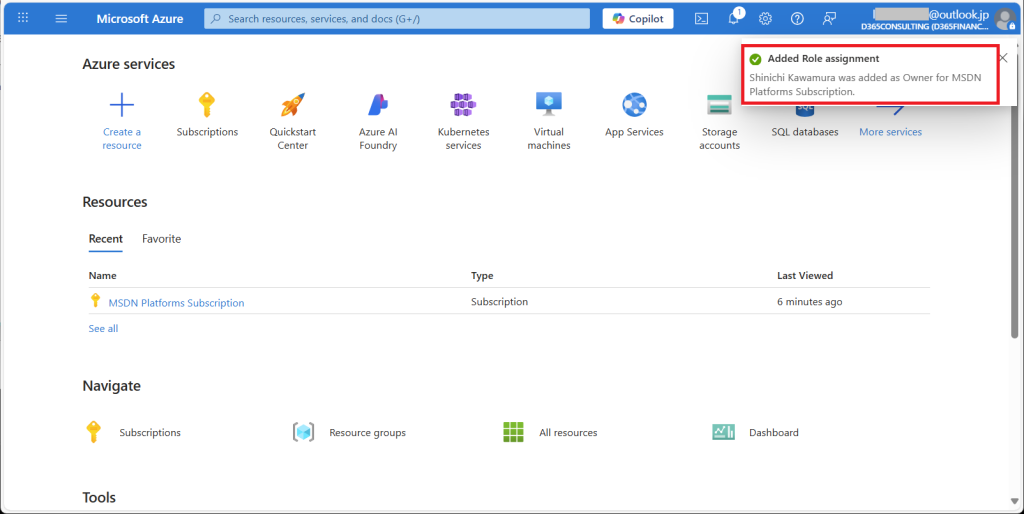Open the notifications bell

point(733,19)
